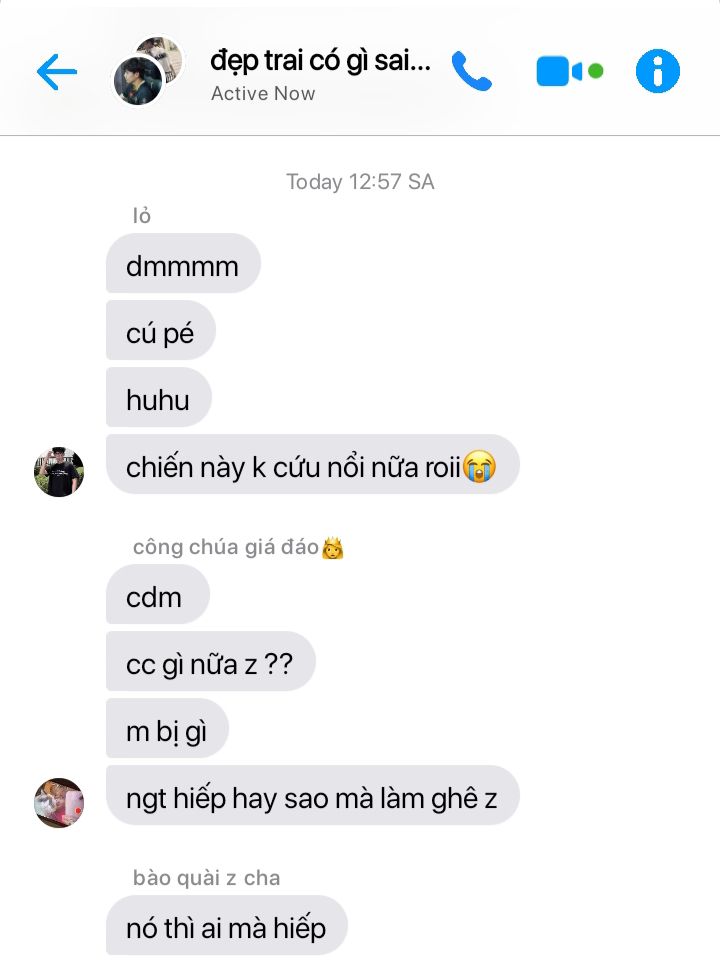The width and height of the screenshot is (720, 960).
Task: Tap avatar of công chúa giá đáo
Action: 59,803
